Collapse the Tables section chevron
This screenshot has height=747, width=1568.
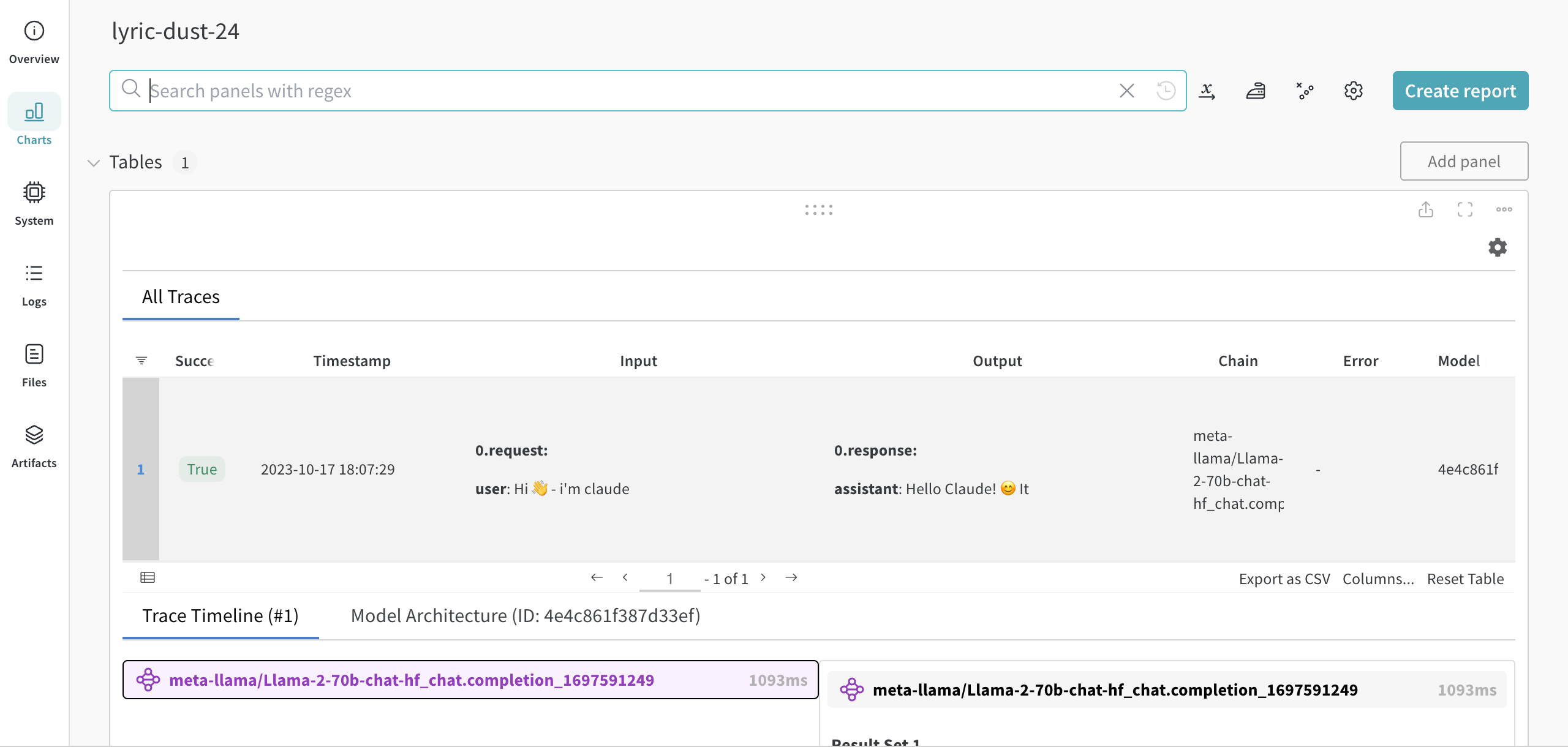pos(94,163)
